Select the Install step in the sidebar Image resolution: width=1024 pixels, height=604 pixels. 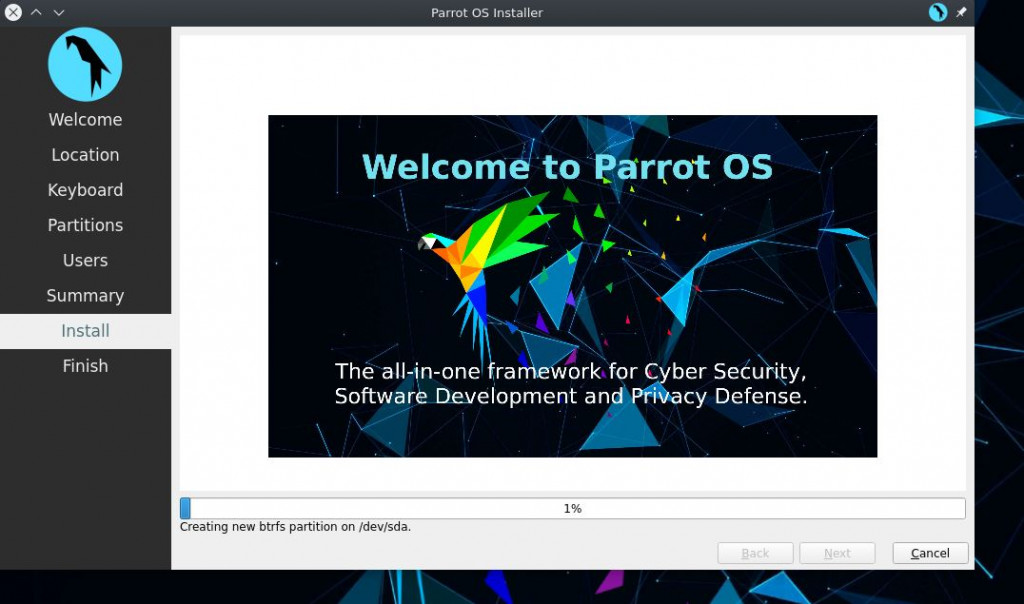[x=86, y=331]
